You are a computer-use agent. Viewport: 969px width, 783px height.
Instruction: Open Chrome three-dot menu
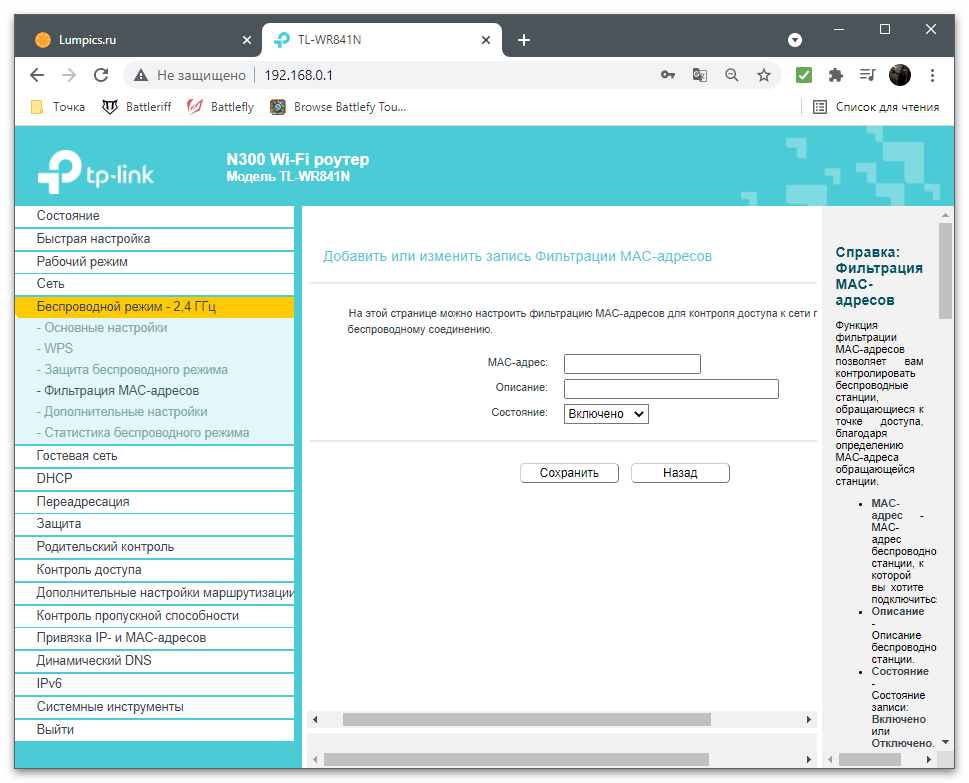(932, 75)
